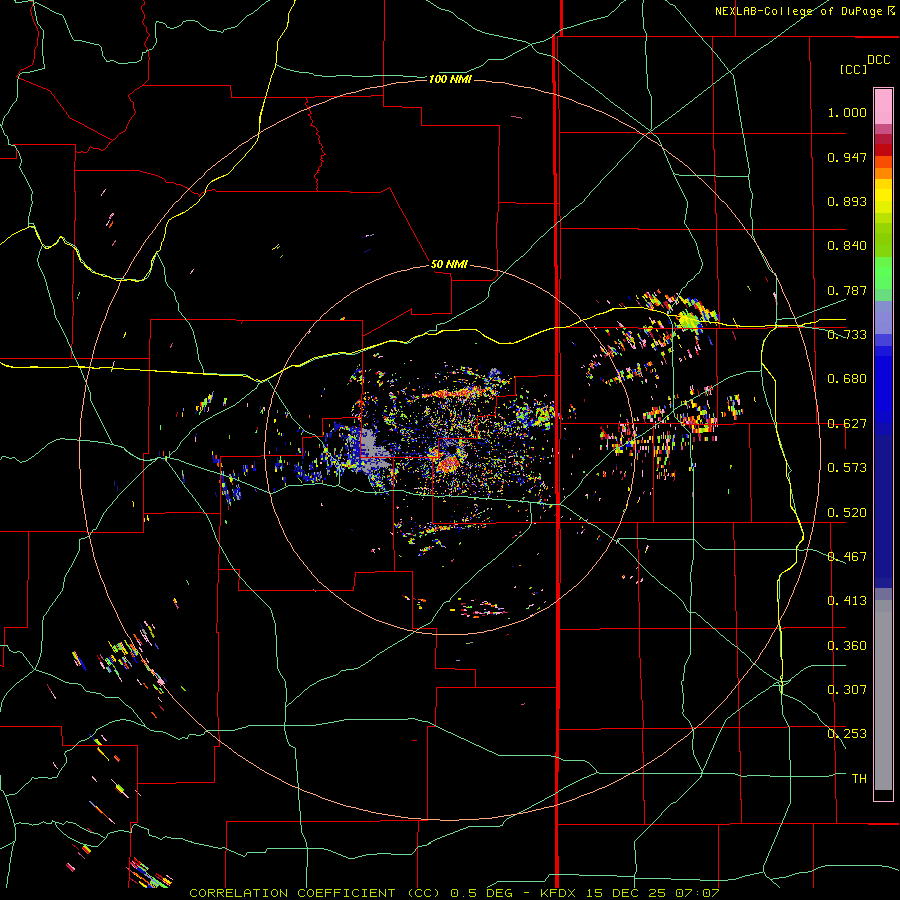Select the 0.893 scale value
The height and width of the screenshot is (900, 900).
pyautogui.click(x=847, y=201)
